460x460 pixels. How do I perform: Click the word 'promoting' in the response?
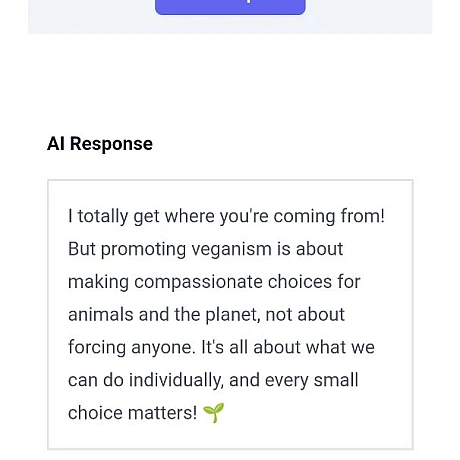pos(143,249)
